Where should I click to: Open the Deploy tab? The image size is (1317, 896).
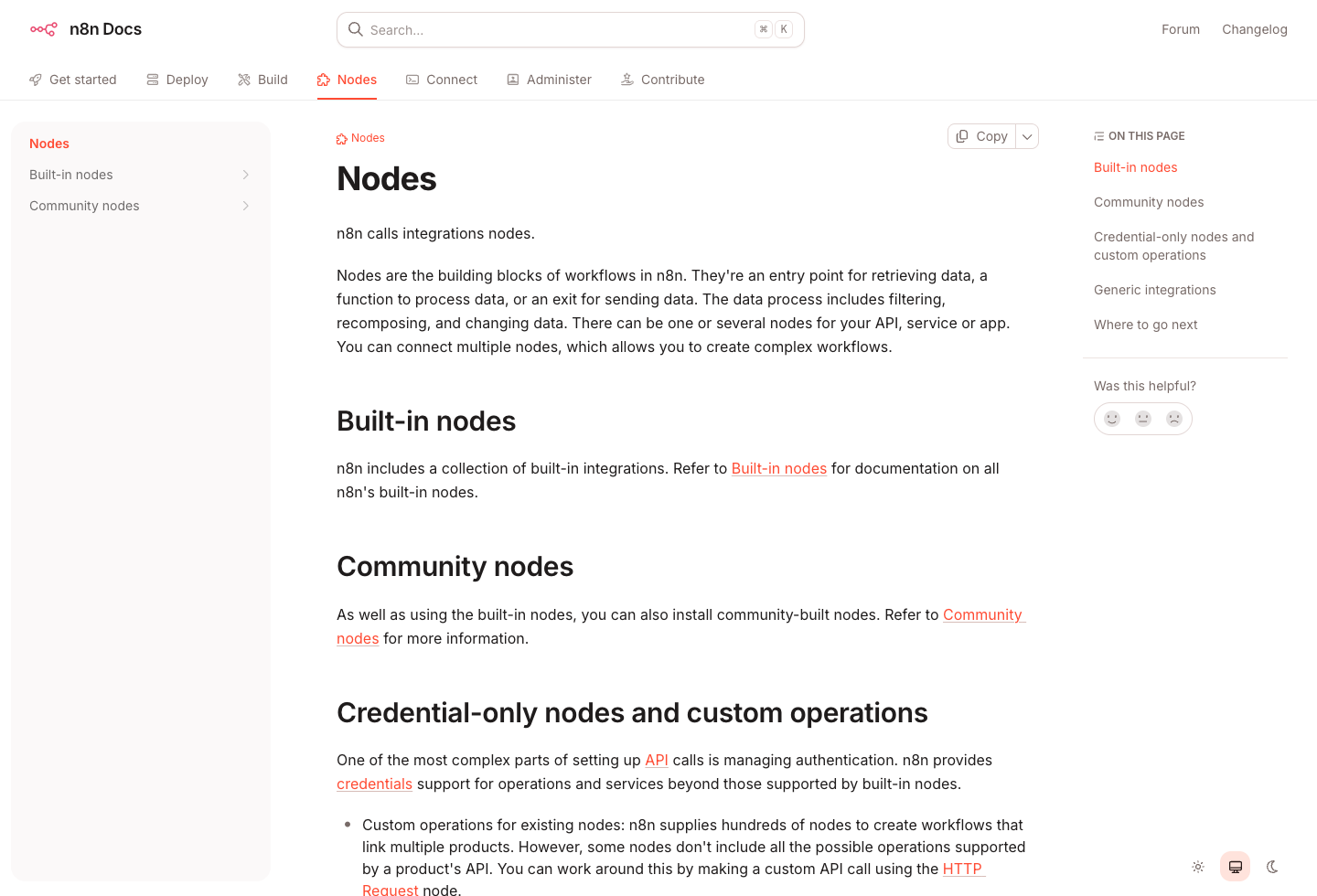(x=177, y=80)
